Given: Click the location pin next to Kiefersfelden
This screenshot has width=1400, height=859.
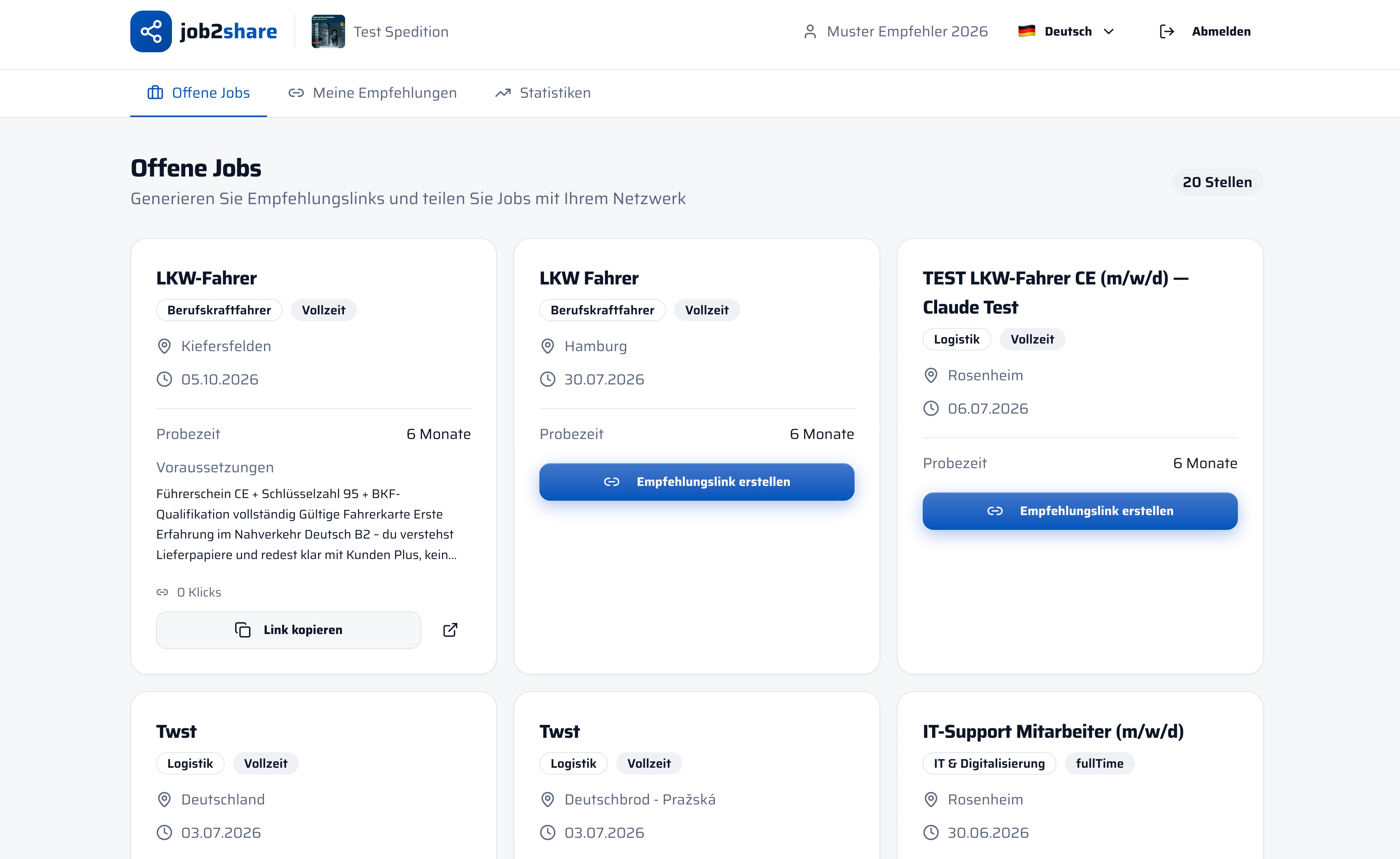Looking at the screenshot, I should (164, 346).
